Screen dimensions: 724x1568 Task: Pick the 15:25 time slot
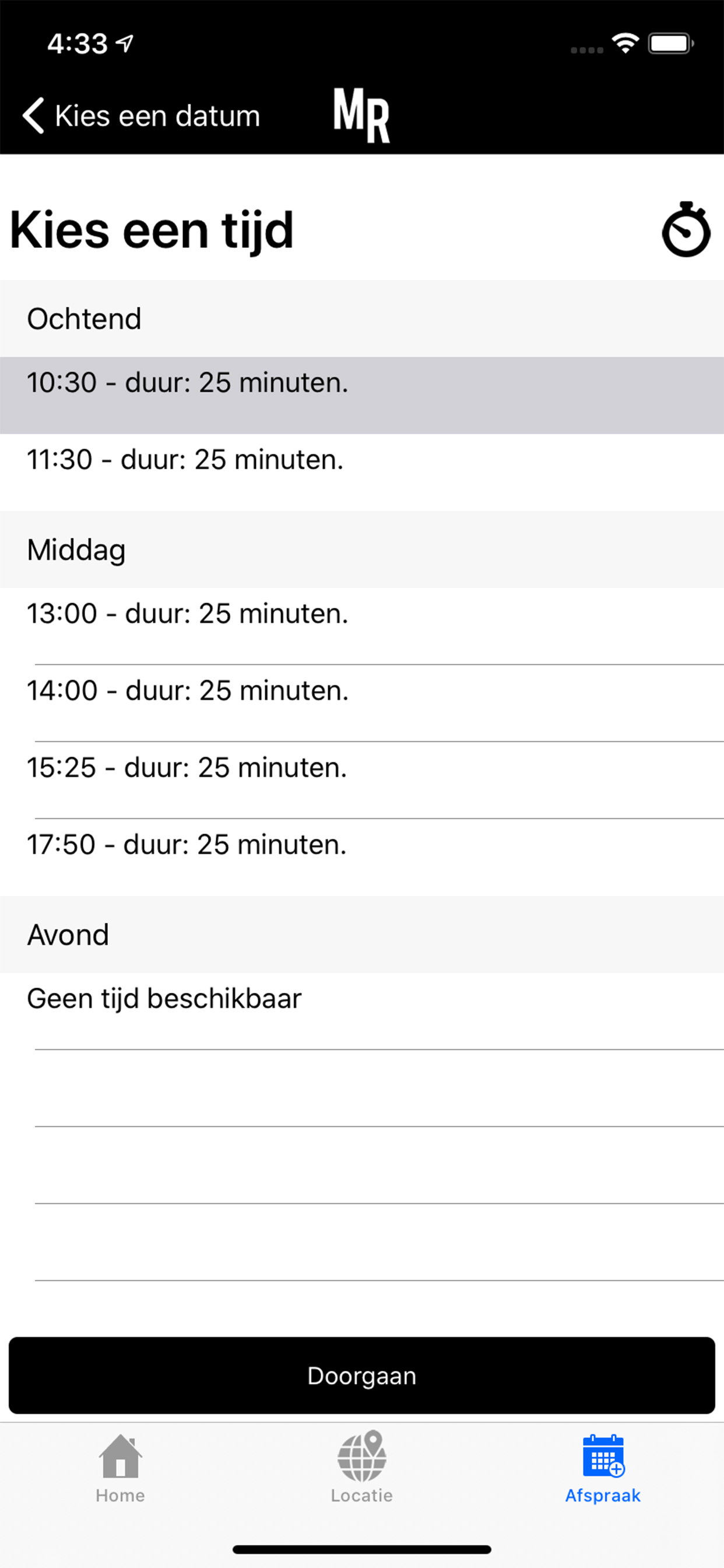pyautogui.click(x=362, y=780)
